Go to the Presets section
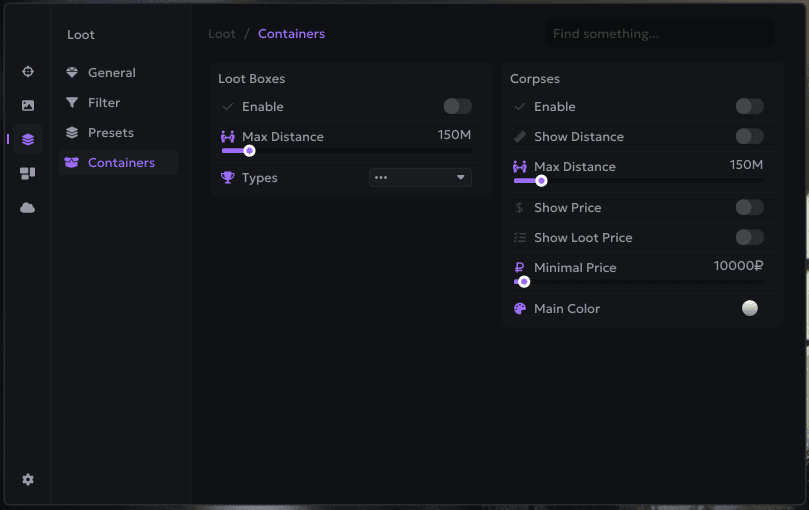Screen dimensions: 809x510 click(x=110, y=133)
